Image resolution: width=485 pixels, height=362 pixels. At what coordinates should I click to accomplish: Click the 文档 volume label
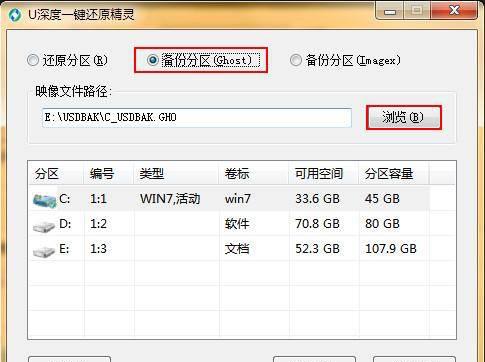237,249
